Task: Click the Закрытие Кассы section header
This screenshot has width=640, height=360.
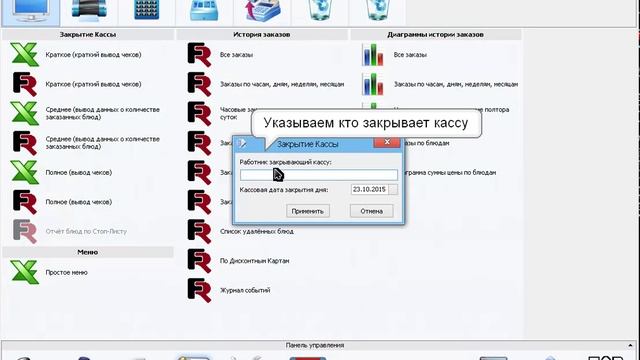Action: [88, 35]
